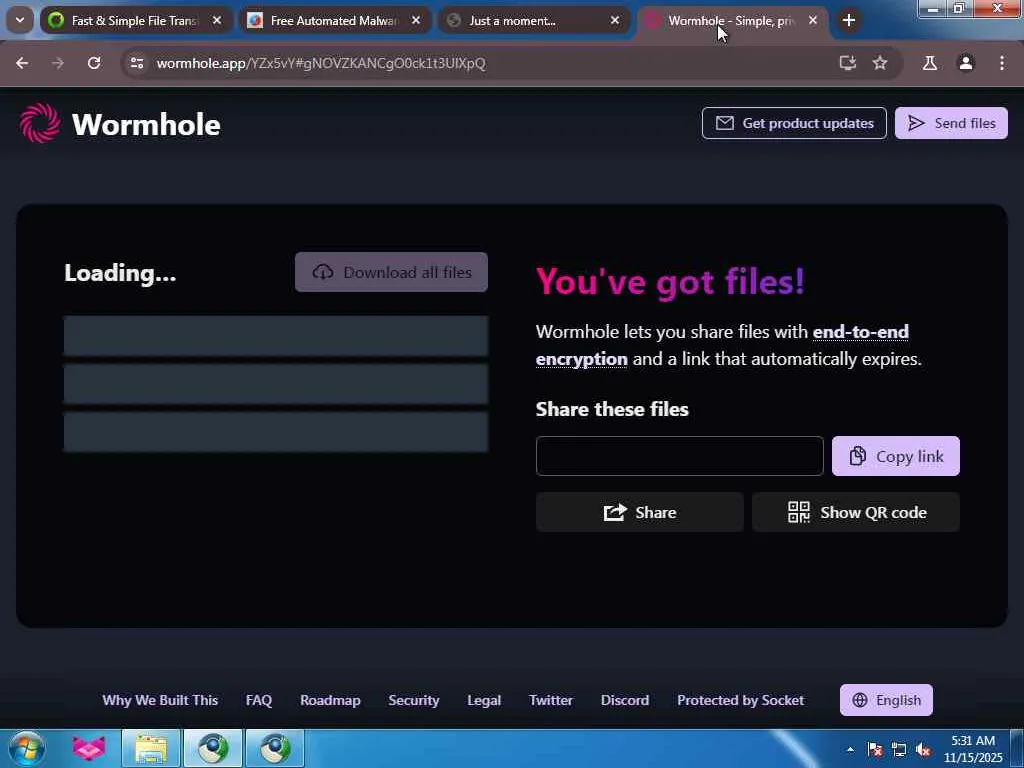Open the Twitter footer link
This screenshot has width=1024, height=768.
coord(551,700)
